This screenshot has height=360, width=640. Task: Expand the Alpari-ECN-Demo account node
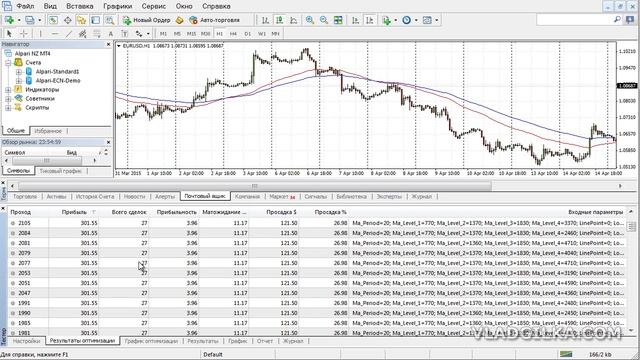(19, 81)
